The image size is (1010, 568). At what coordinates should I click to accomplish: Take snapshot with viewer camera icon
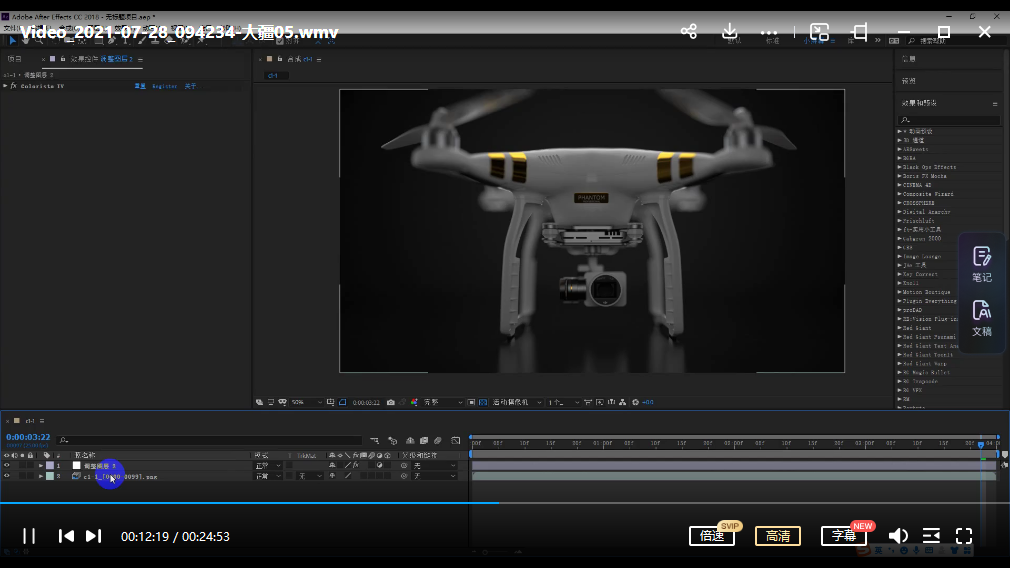[390, 402]
